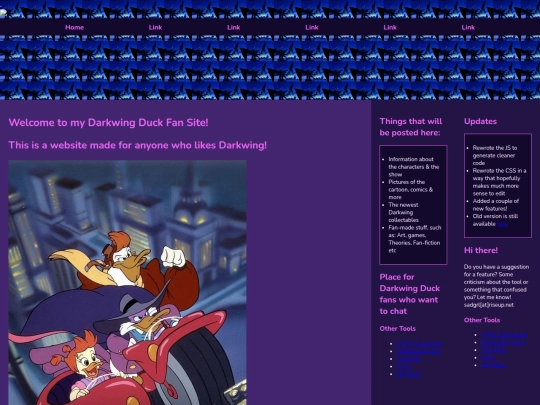This screenshot has width=540, height=405.
Task: Click 'Things that will be posted here:' heading
Action: point(411,127)
